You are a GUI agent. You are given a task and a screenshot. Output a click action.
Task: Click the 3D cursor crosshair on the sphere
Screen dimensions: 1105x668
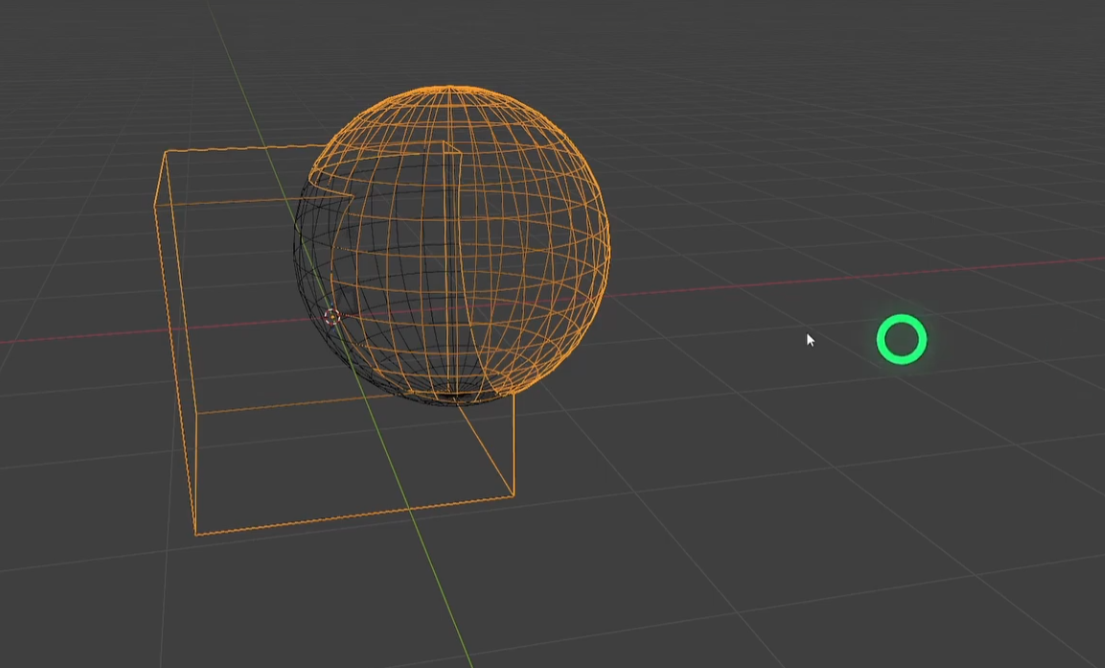tap(332, 317)
